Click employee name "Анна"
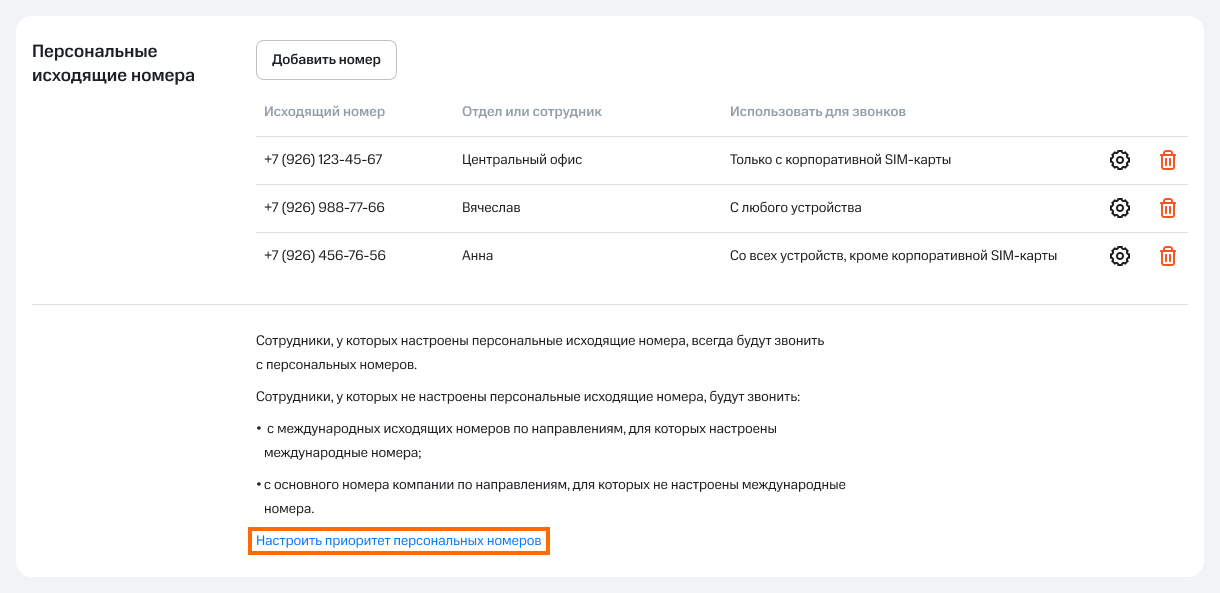The image size is (1220, 593). coord(477,256)
